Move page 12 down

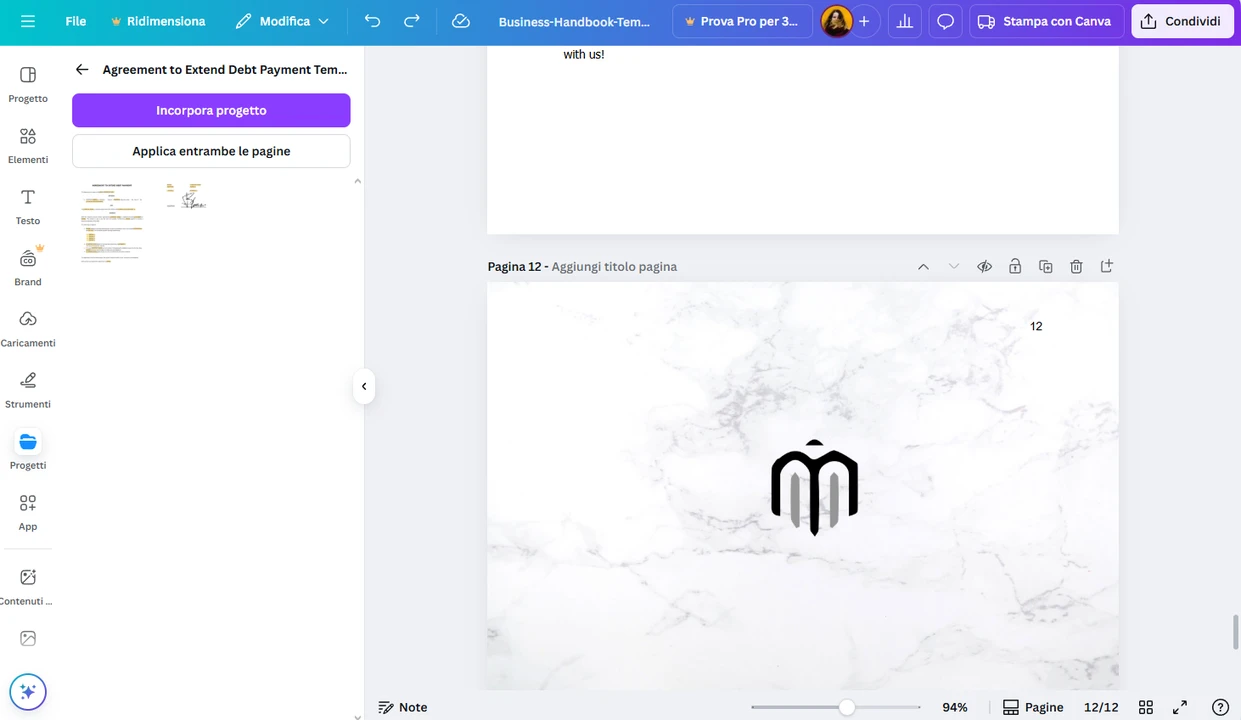[954, 267]
